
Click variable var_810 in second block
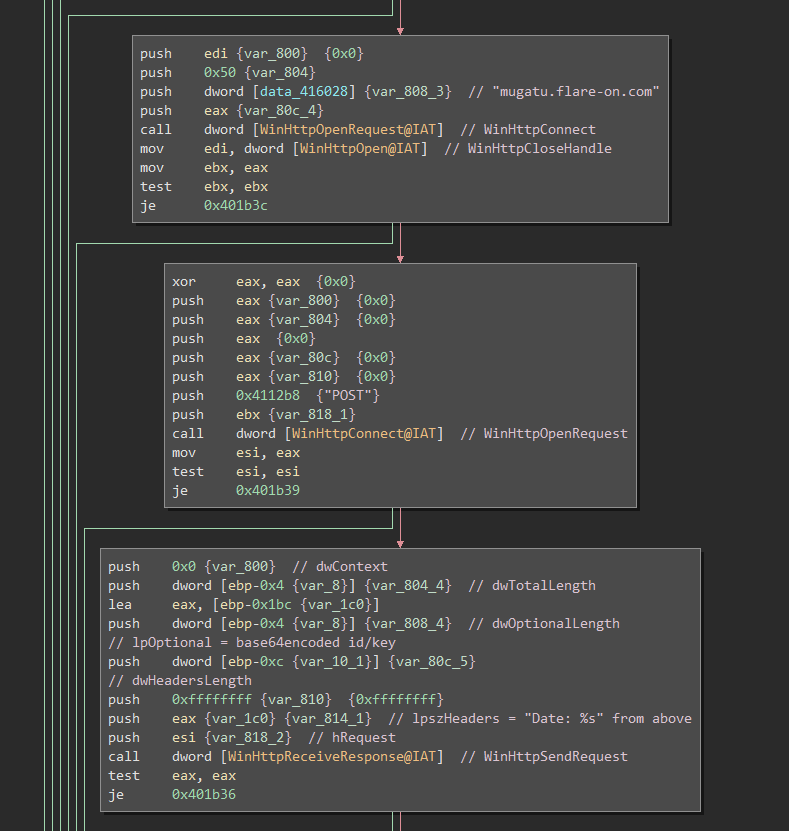pos(304,377)
